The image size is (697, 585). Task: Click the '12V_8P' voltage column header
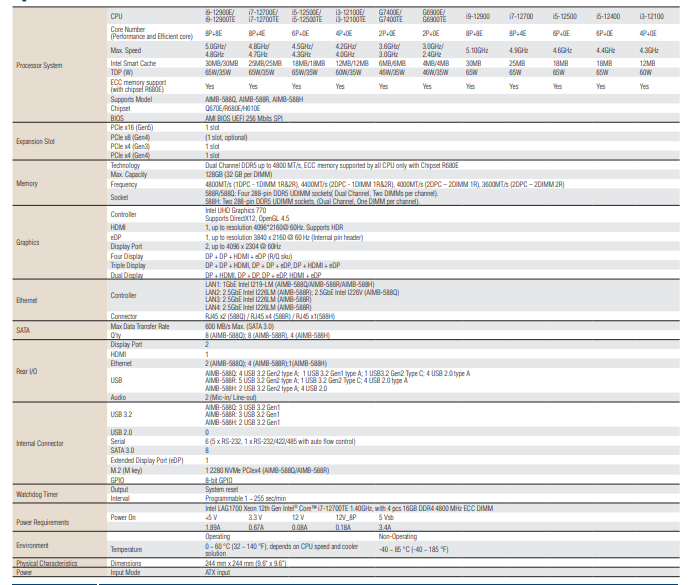(346, 518)
